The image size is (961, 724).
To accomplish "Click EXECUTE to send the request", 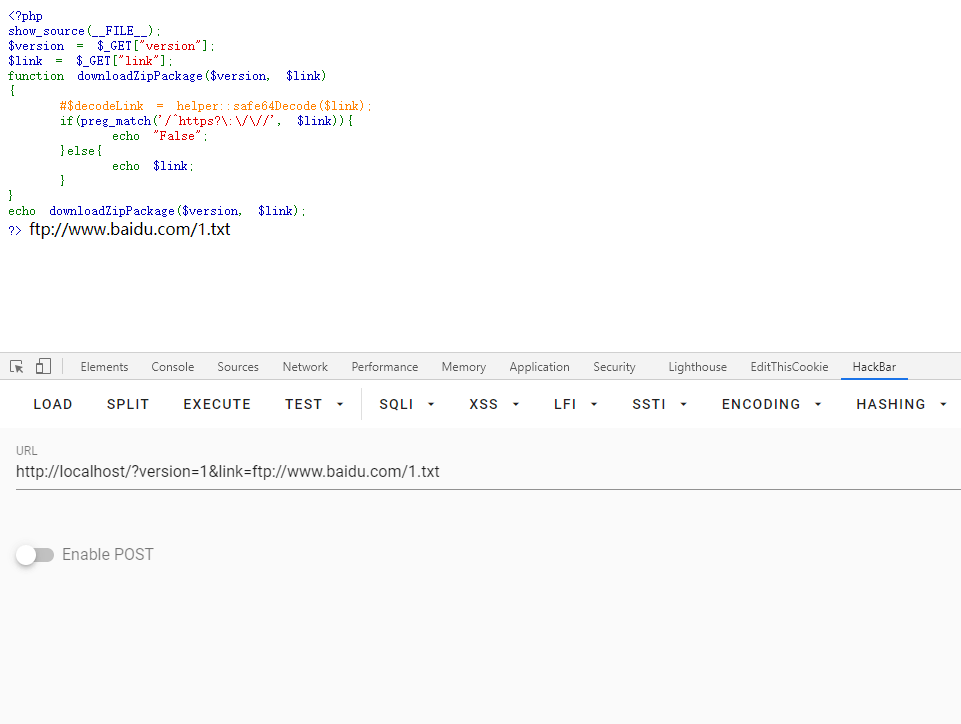I will (217, 404).
